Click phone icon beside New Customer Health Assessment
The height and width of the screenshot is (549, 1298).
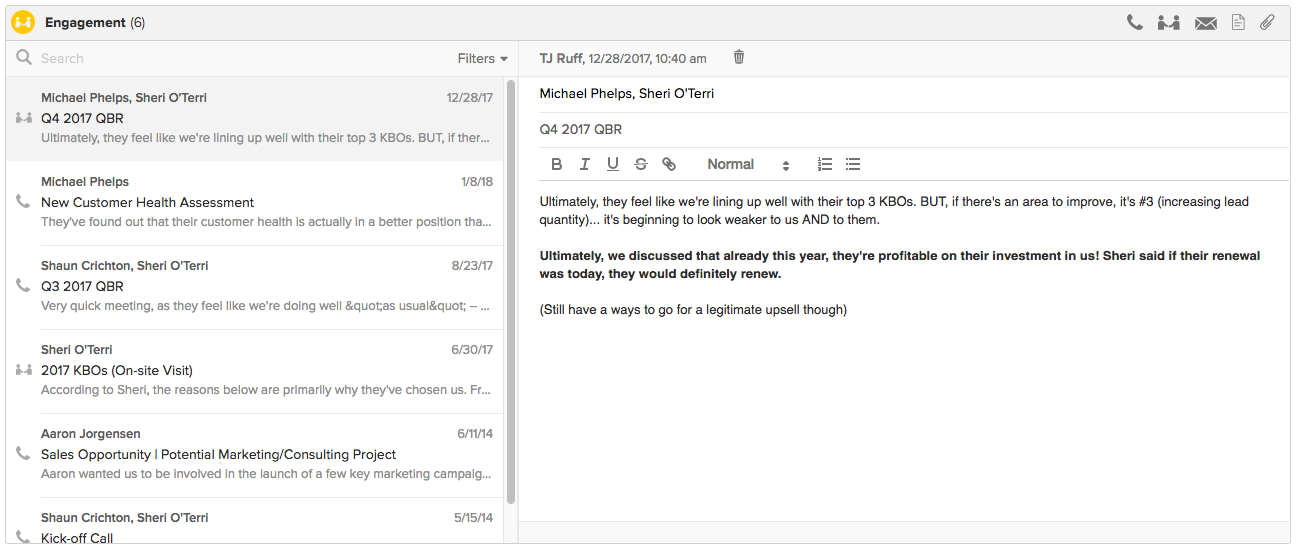pyautogui.click(x=23, y=202)
